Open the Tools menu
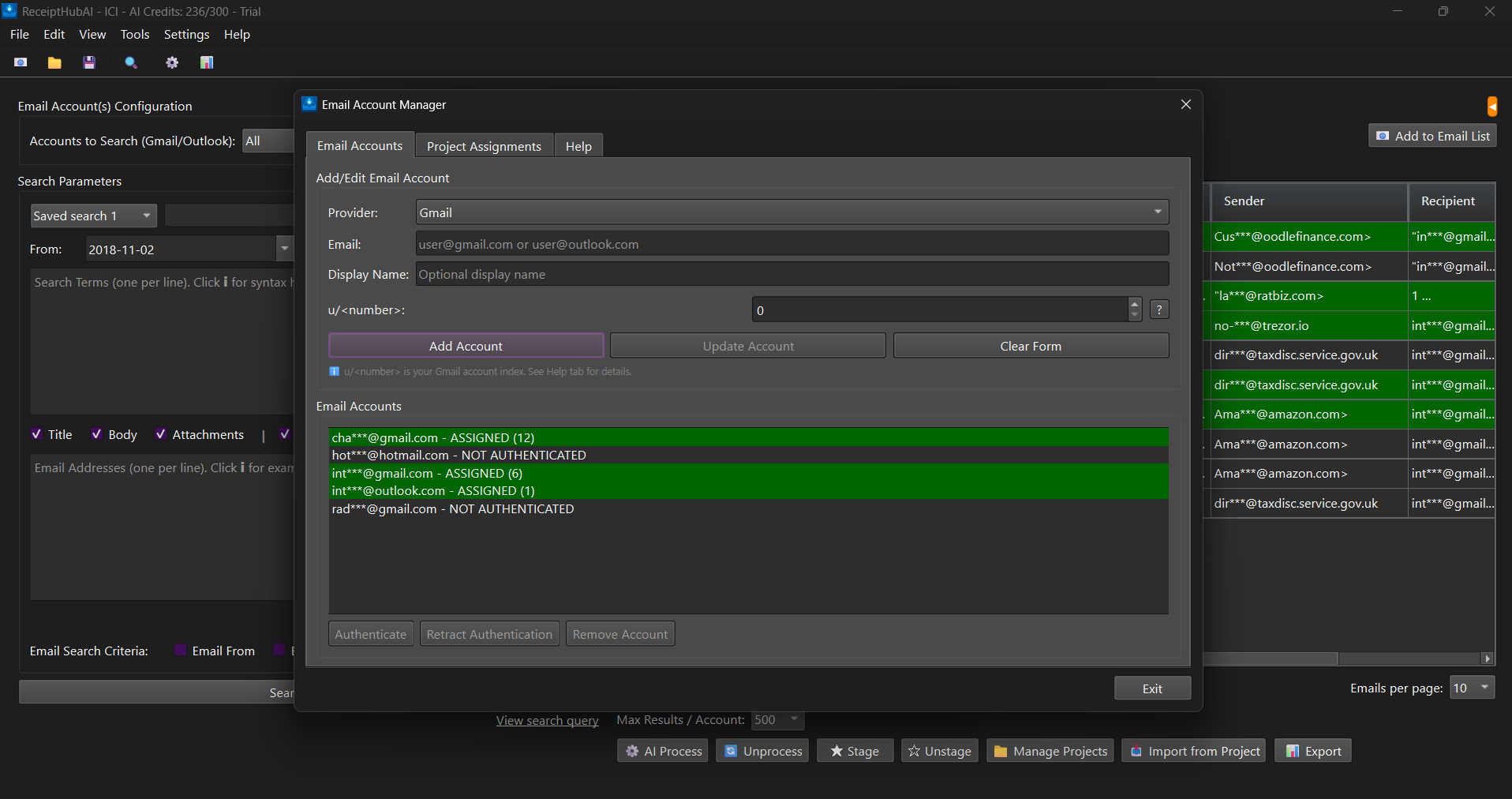 (134, 35)
